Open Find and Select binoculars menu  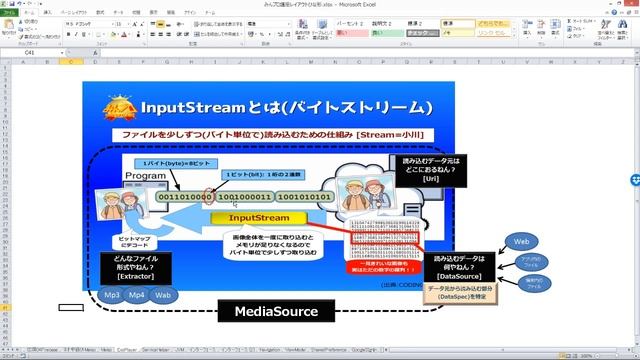pyautogui.click(x=622, y=29)
